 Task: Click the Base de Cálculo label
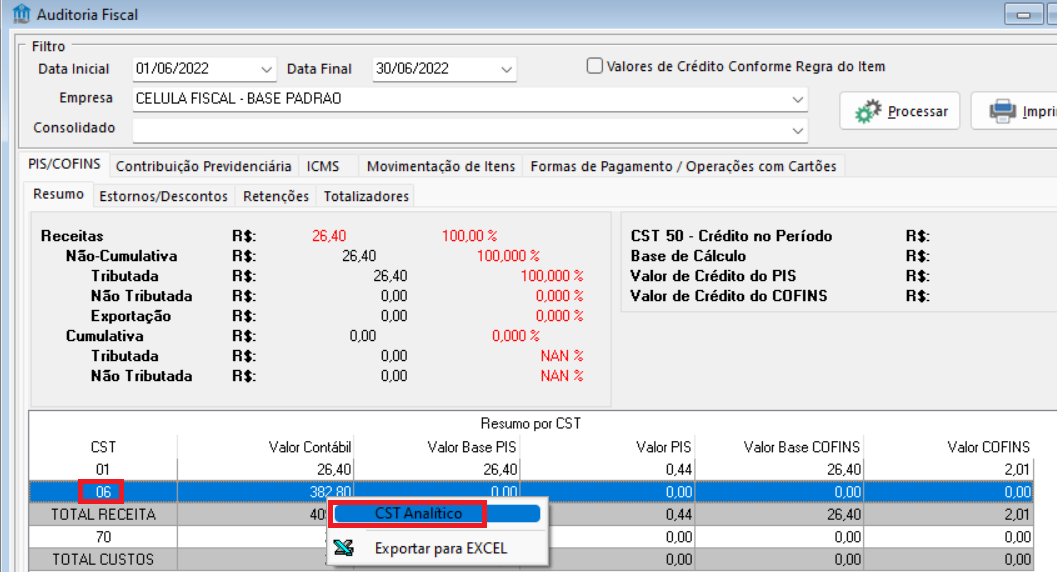pyautogui.click(x=688, y=256)
